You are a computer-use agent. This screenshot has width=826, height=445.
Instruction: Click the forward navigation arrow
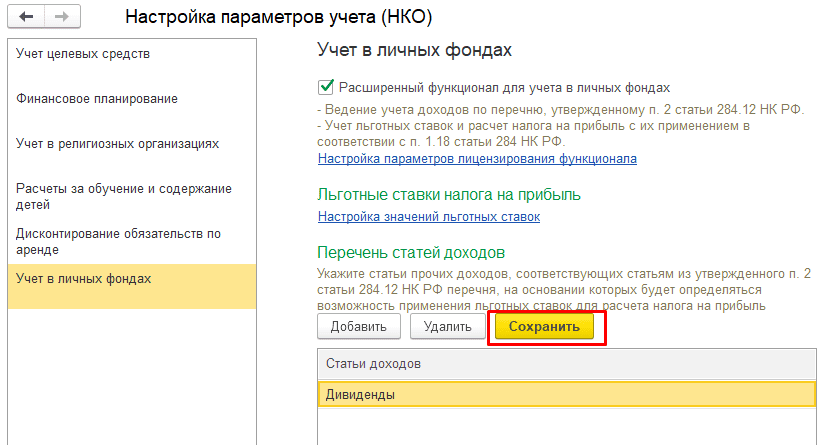point(61,19)
